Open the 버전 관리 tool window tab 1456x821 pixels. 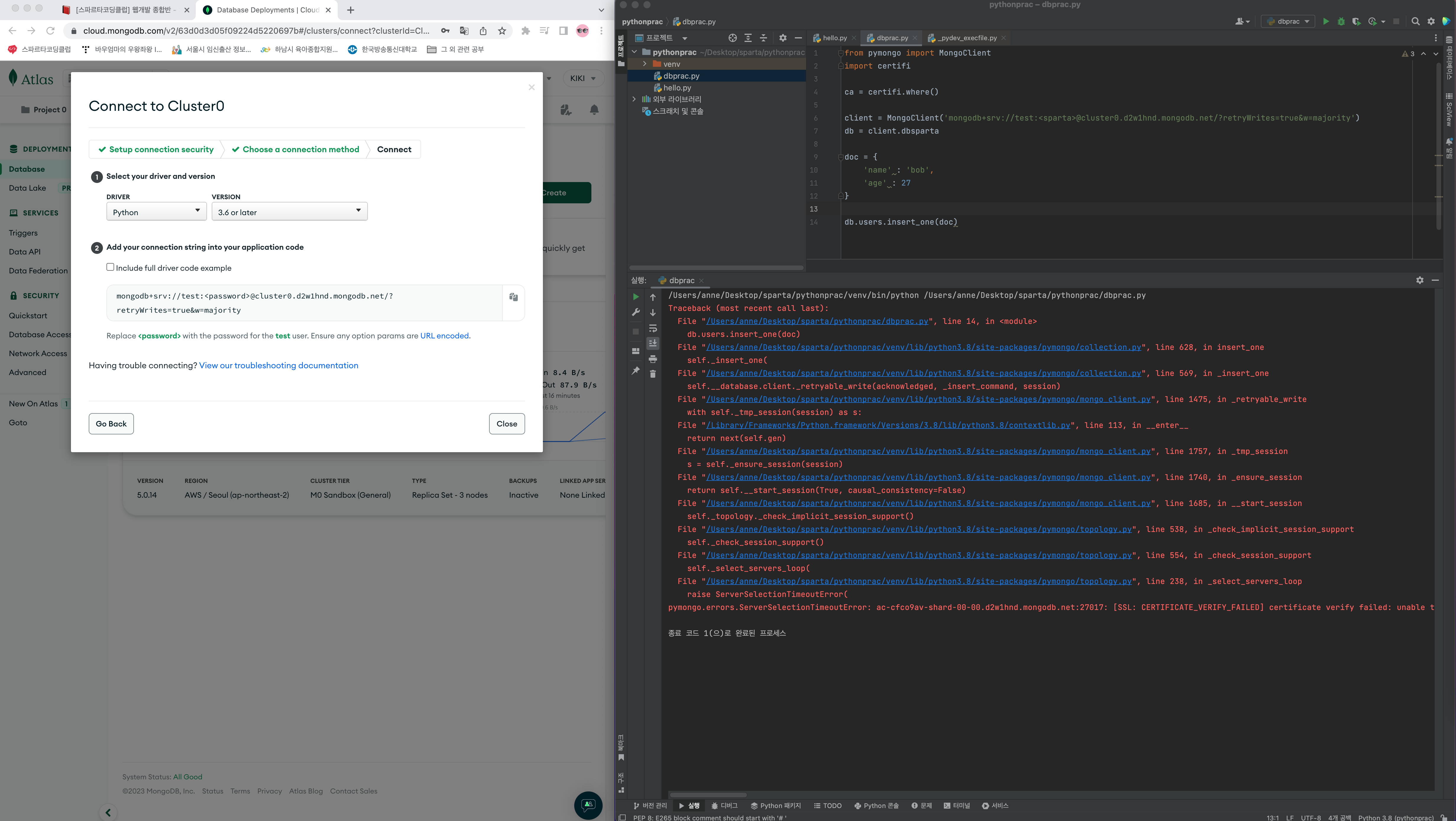650,806
